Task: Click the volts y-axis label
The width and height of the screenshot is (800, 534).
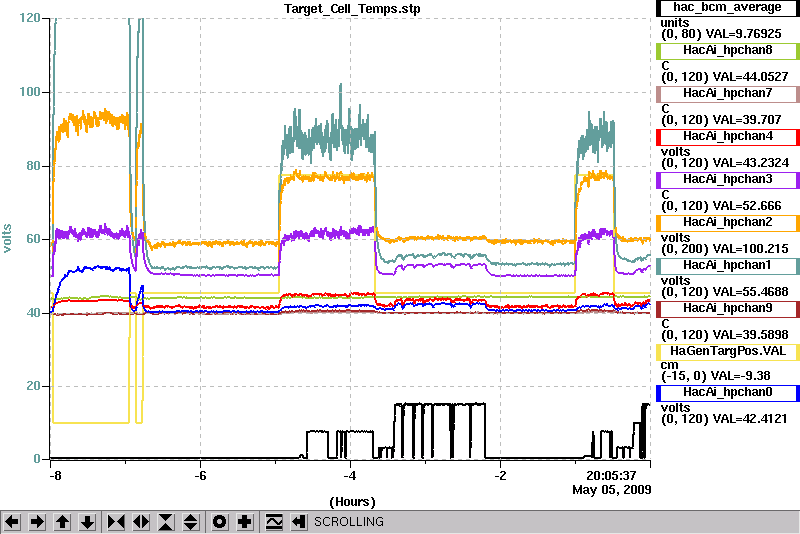Action: coord(7,239)
